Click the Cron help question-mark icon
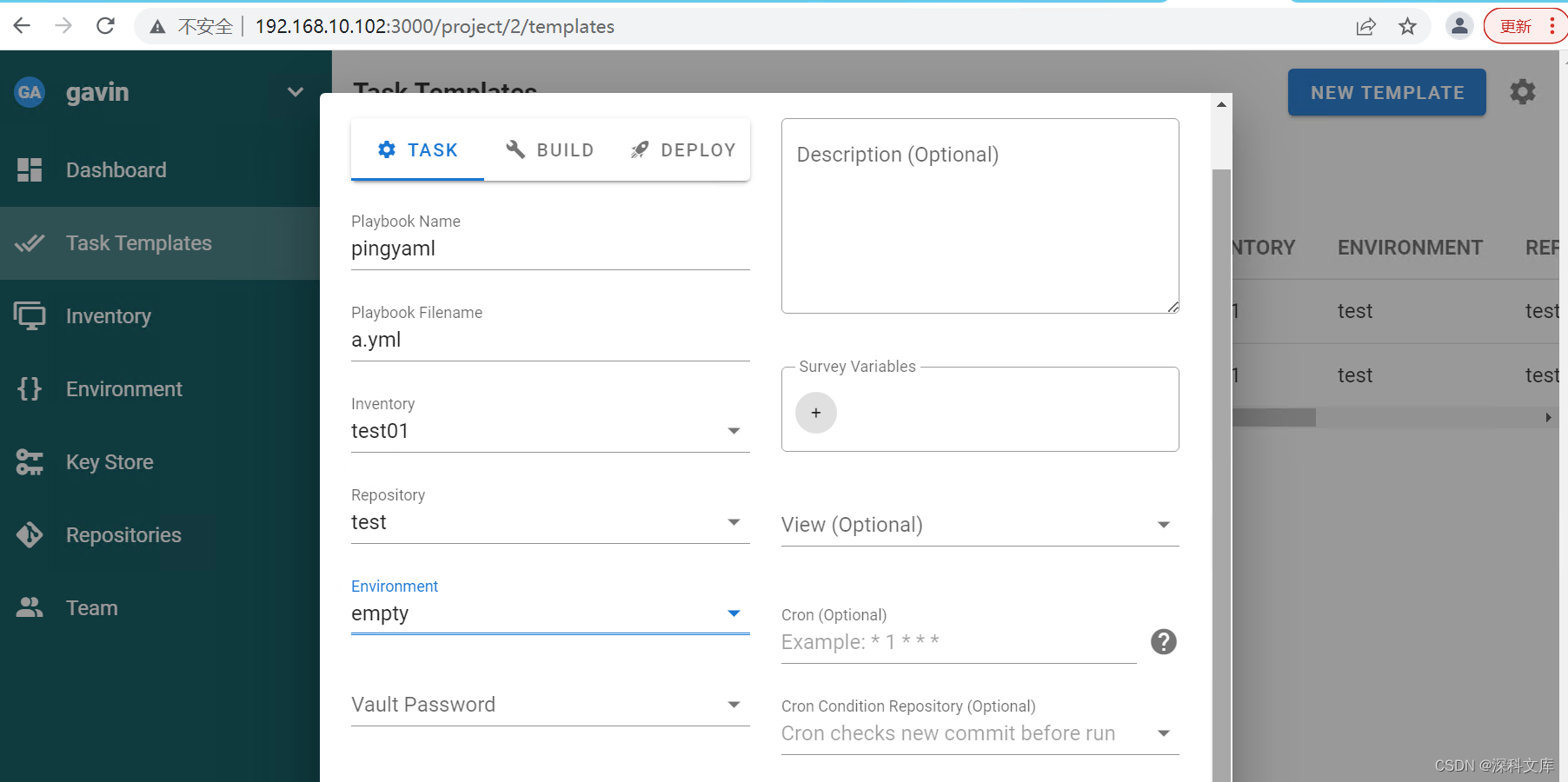1568x782 pixels. point(1164,642)
